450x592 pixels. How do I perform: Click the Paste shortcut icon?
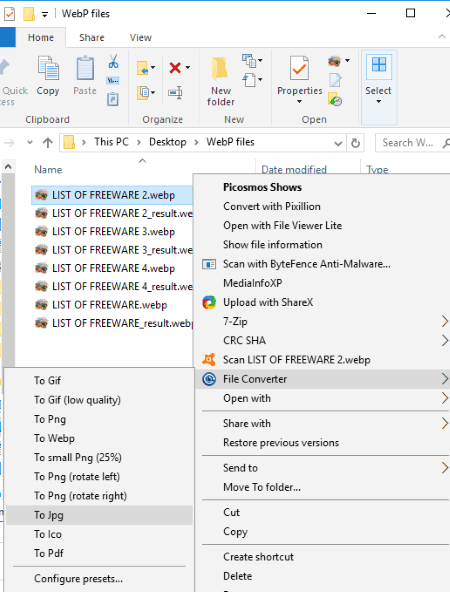(x=112, y=99)
